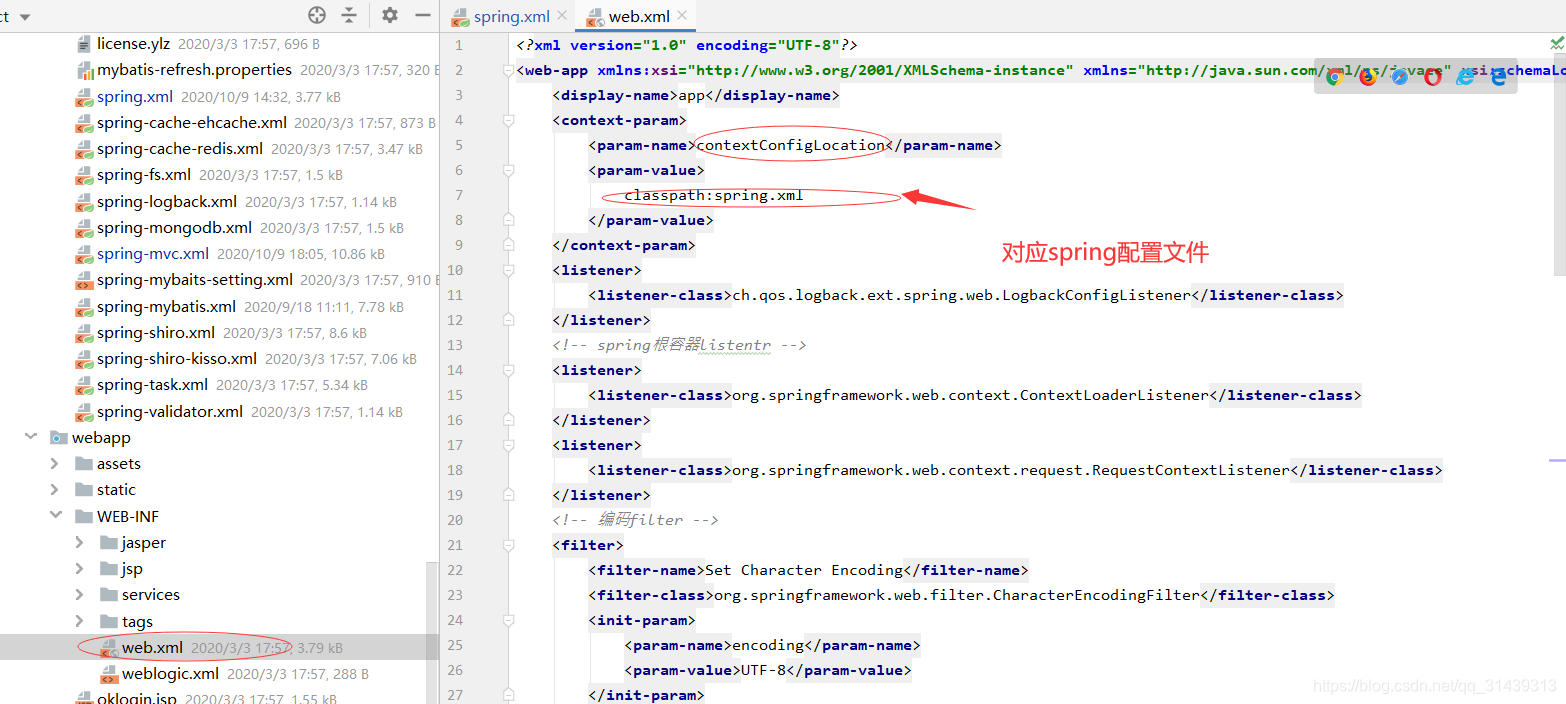
Task: Collapse the webapp folder node
Action: pyautogui.click(x=30, y=437)
